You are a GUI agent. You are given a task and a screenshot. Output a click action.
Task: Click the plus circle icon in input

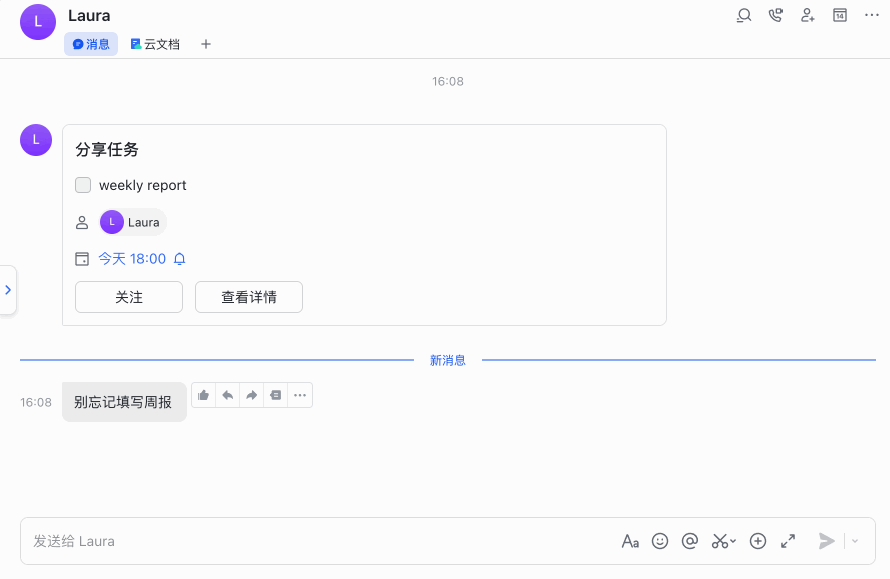click(x=758, y=541)
